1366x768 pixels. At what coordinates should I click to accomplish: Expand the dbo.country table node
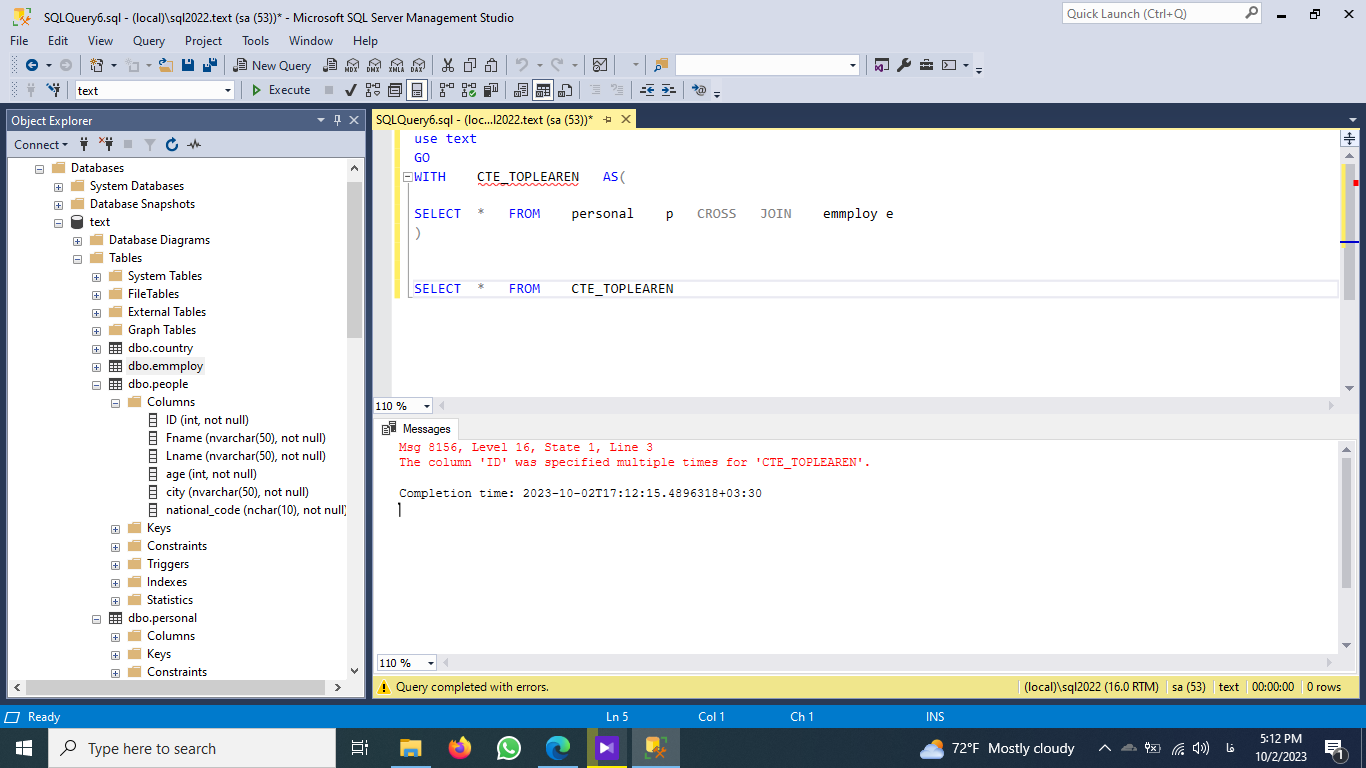[97, 348]
